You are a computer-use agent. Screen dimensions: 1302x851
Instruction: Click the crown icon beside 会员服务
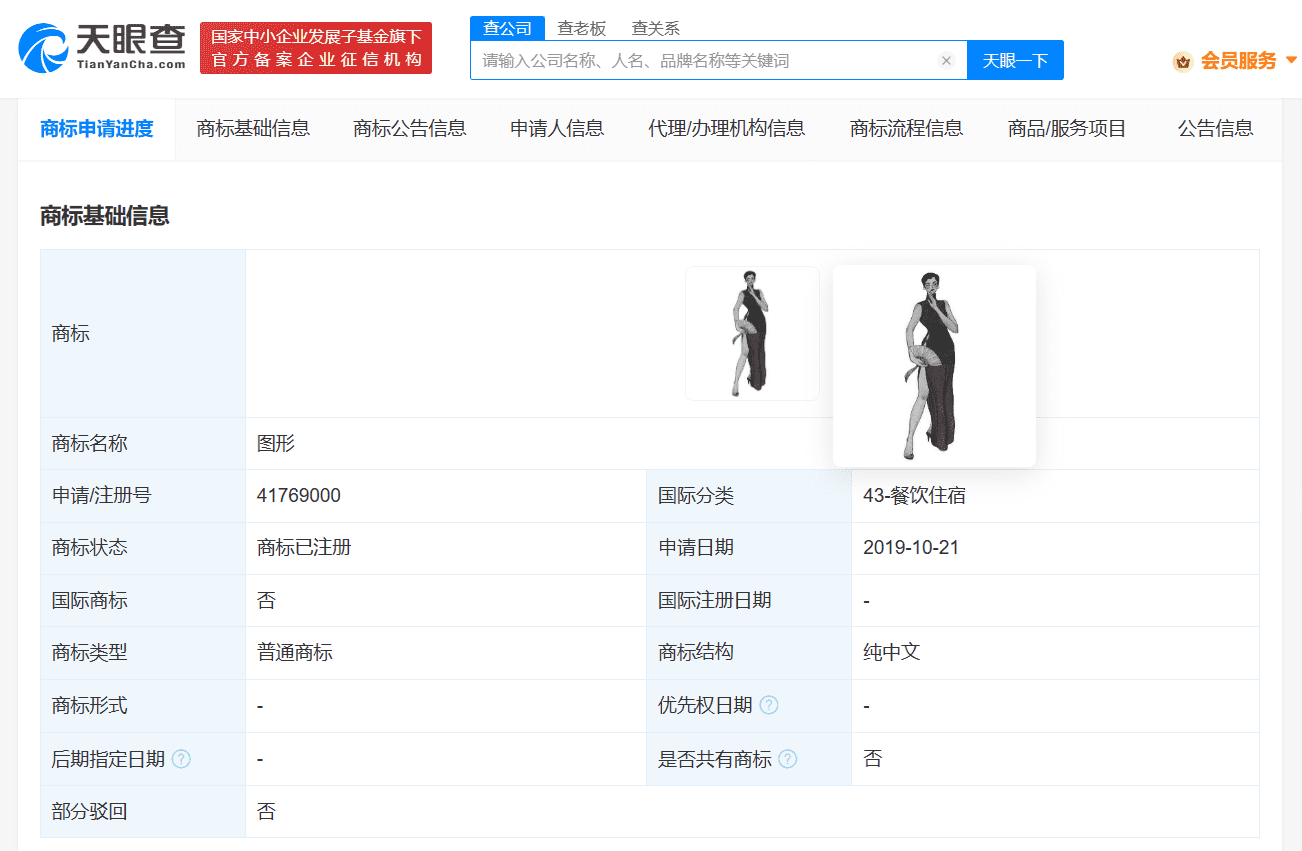1181,61
